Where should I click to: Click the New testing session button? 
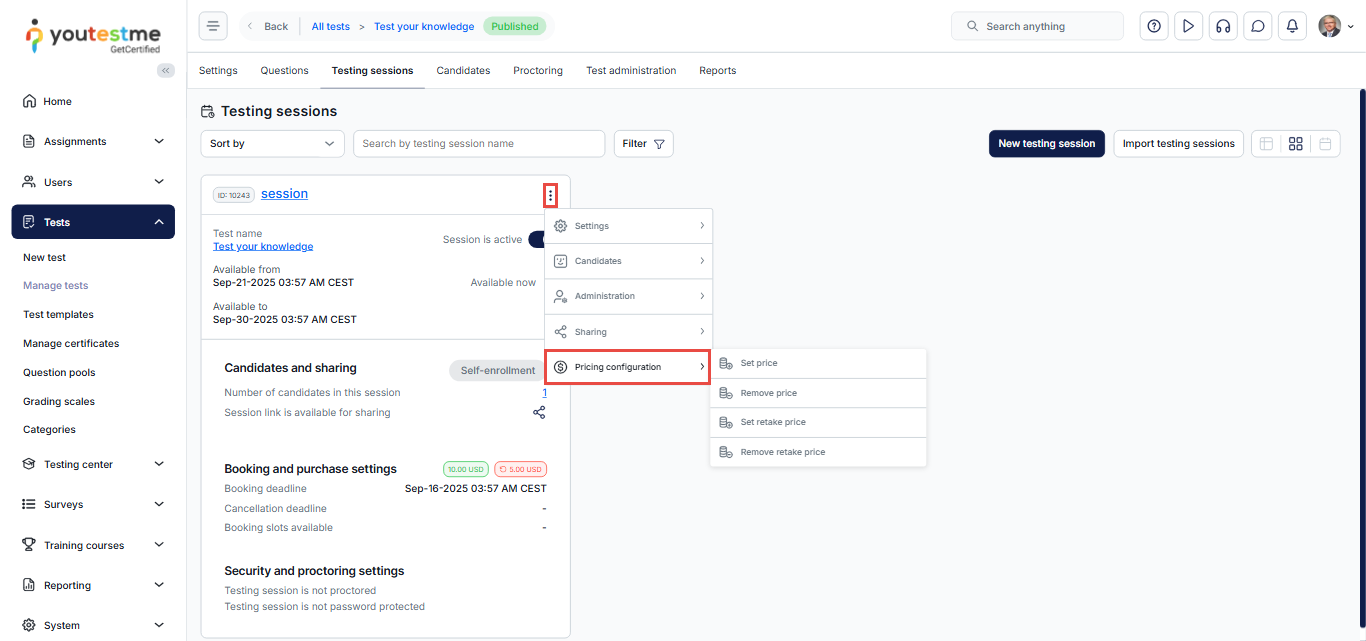(x=1046, y=144)
